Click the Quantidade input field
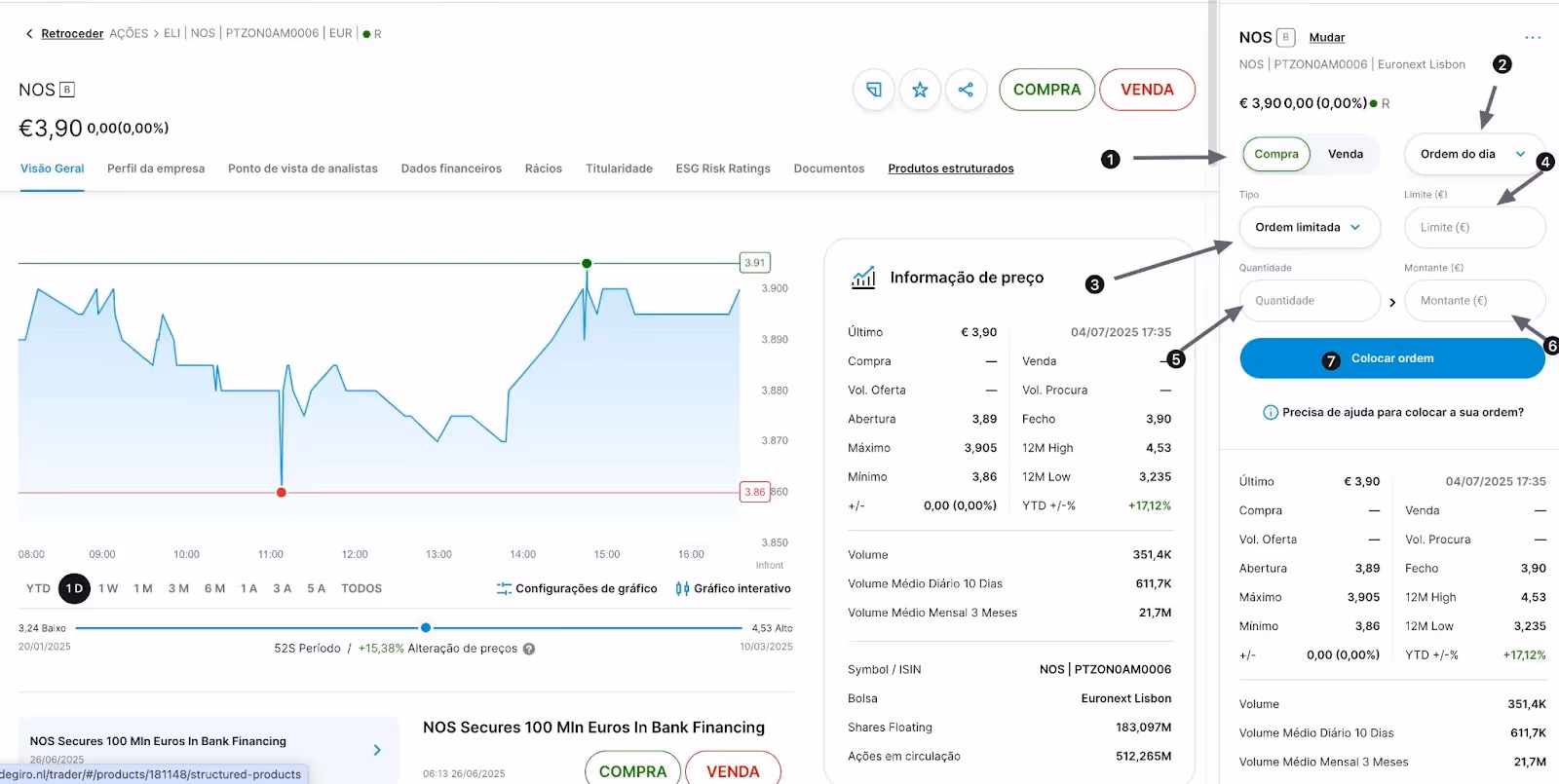 pyautogui.click(x=1310, y=301)
